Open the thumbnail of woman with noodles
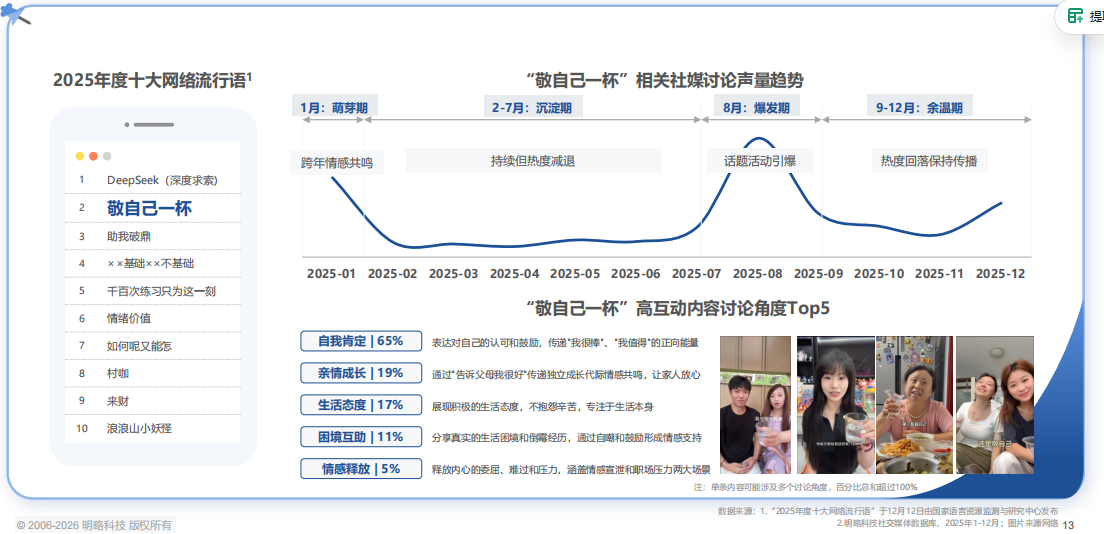This screenshot has height=534, width=1104. point(914,404)
